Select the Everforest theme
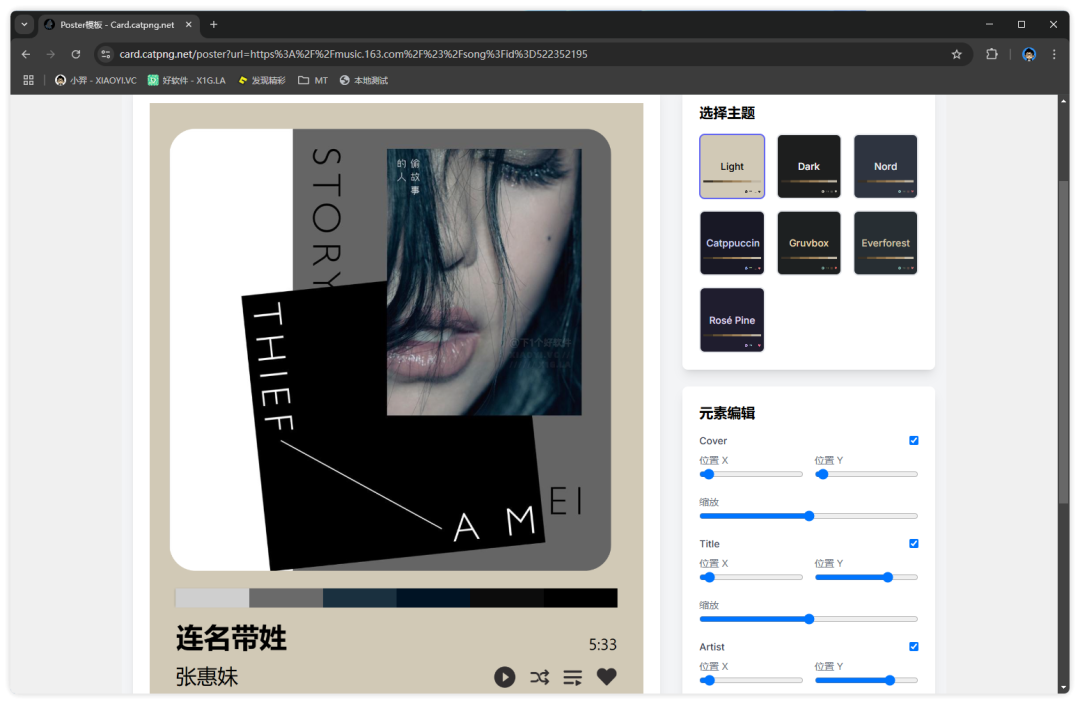The width and height of the screenshot is (1080, 704). coord(885,243)
